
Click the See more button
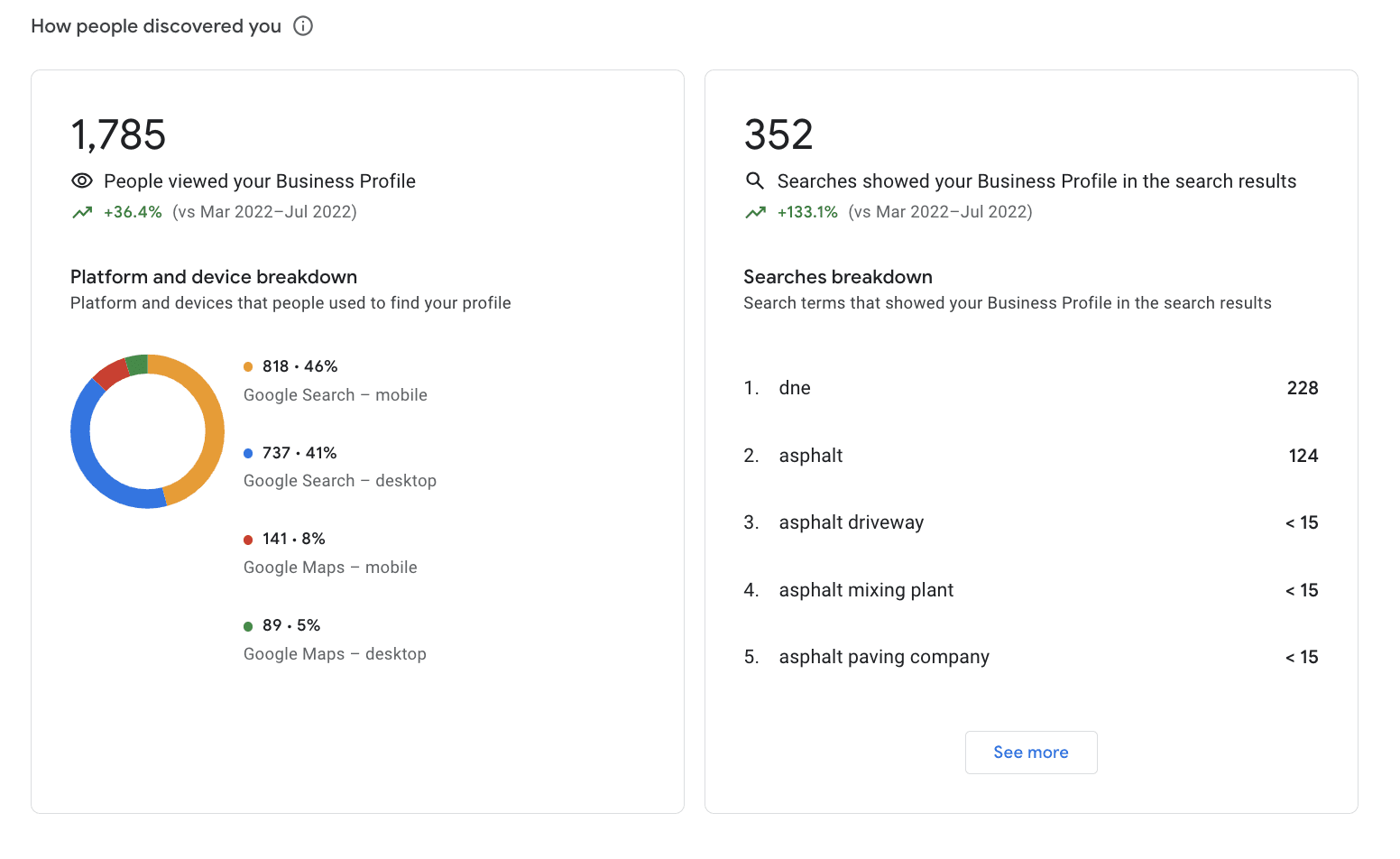pyautogui.click(x=1030, y=753)
